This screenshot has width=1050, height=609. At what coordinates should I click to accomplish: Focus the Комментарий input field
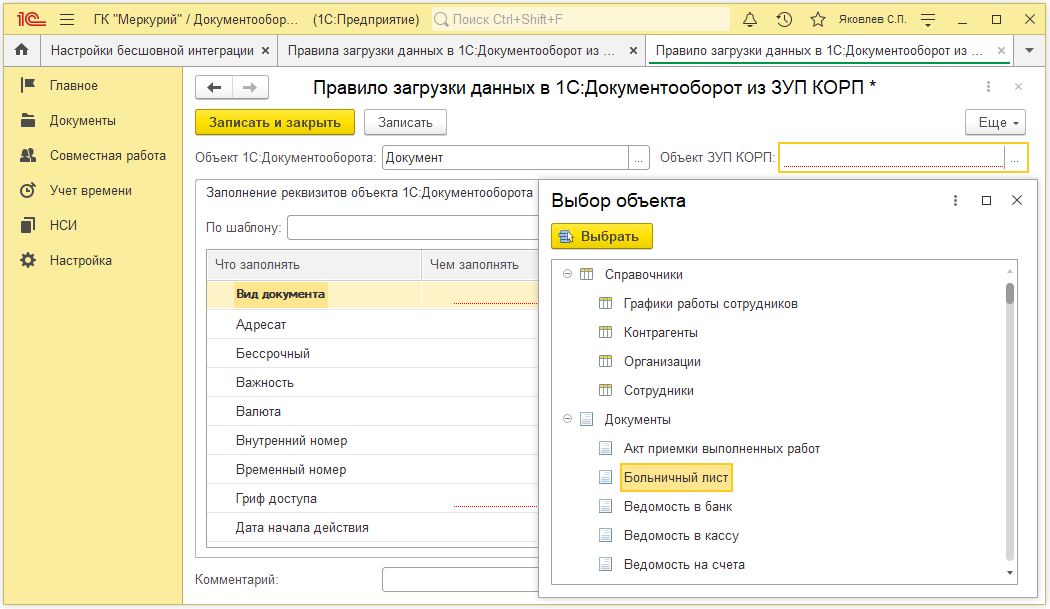coord(460,580)
